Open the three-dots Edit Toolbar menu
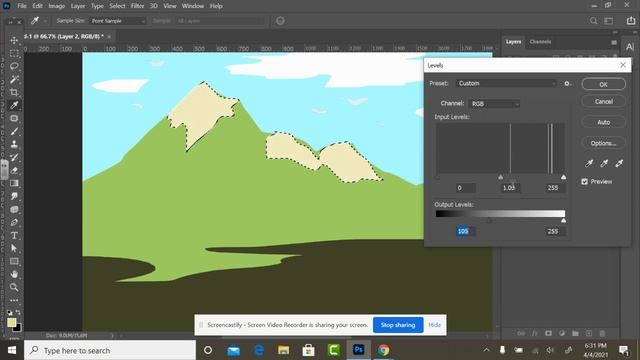The image size is (640, 360). [x=14, y=300]
